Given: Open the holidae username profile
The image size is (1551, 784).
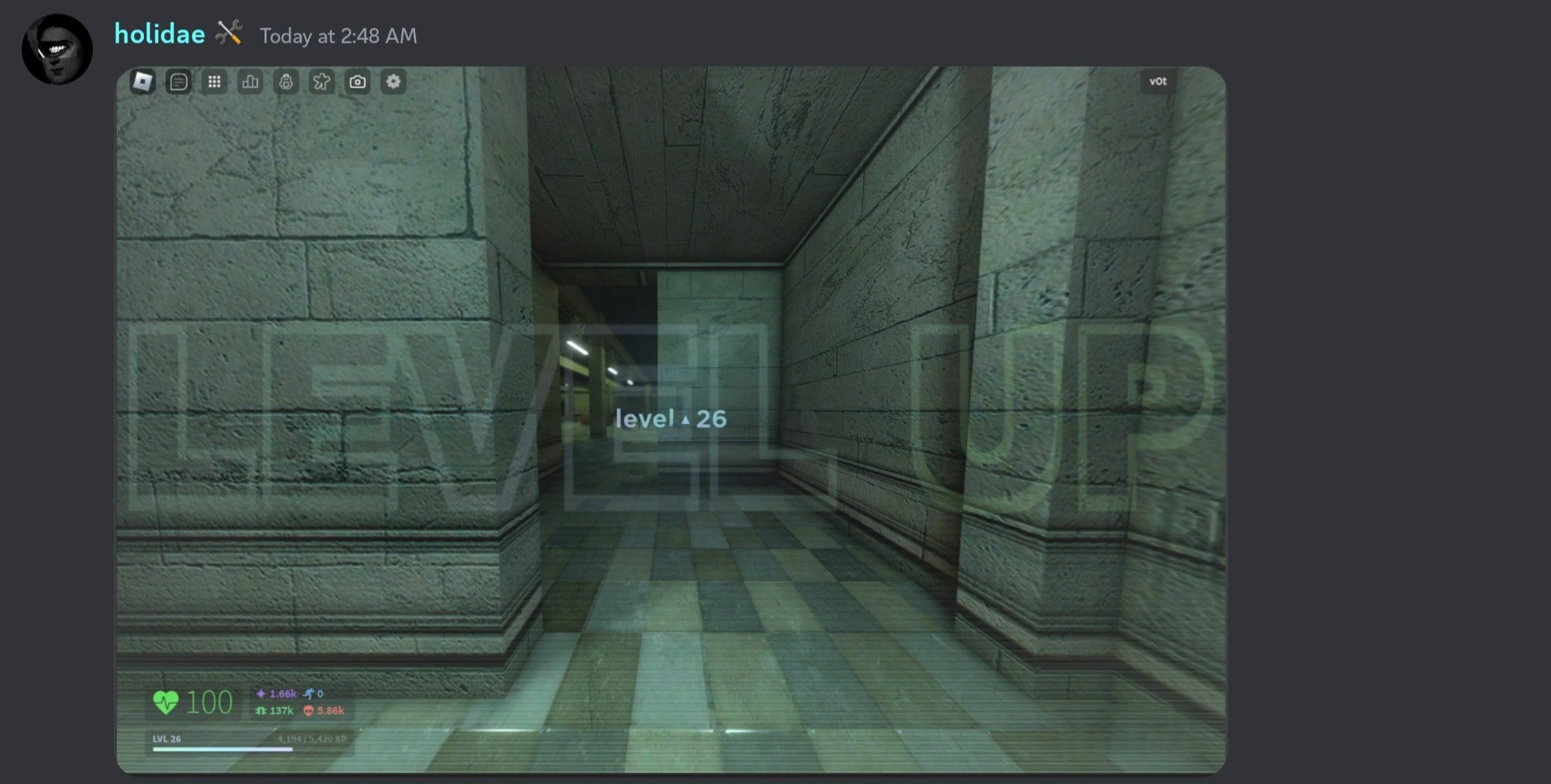Looking at the screenshot, I should tap(159, 33).
